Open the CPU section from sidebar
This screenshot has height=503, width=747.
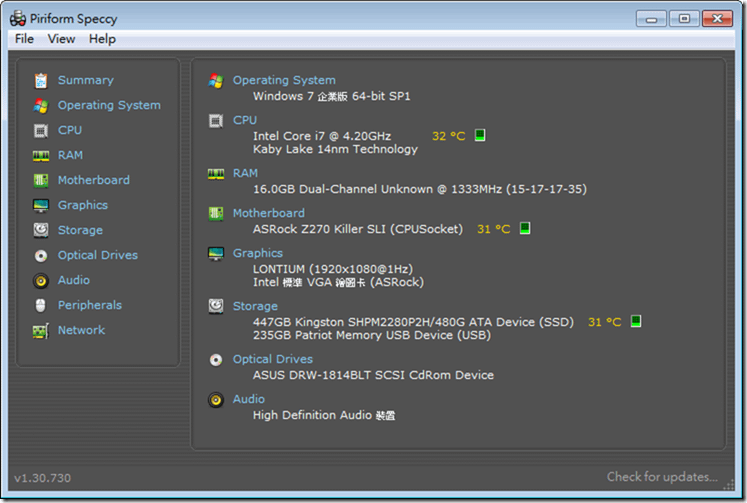pyautogui.click(x=70, y=130)
